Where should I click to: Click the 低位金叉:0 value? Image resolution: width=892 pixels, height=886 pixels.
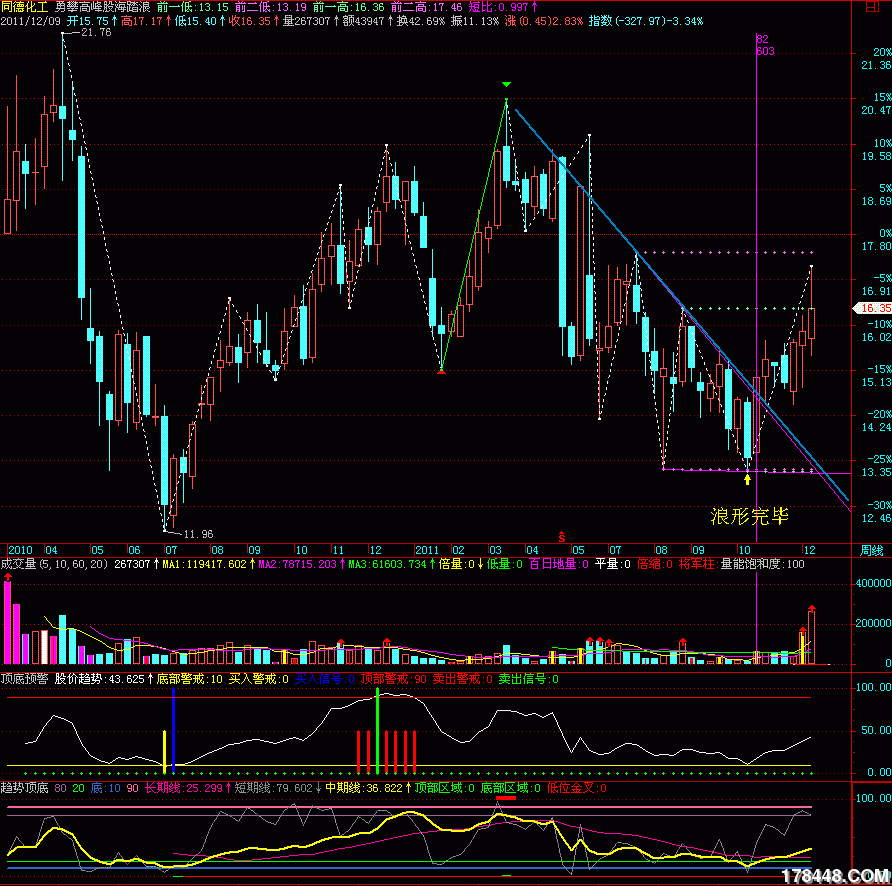576,788
